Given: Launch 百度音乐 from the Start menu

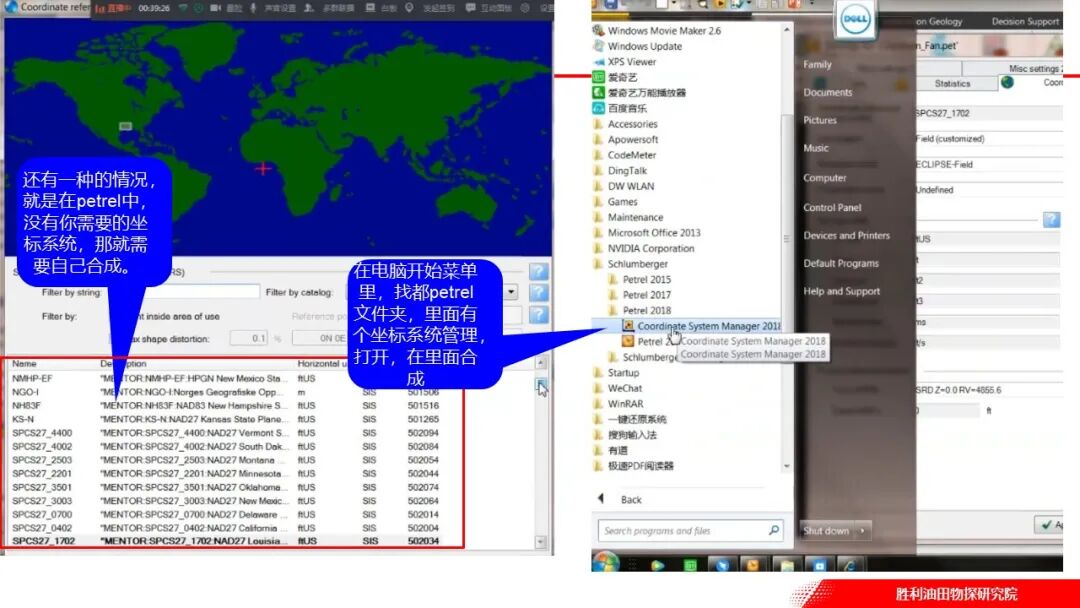Looking at the screenshot, I should 620,108.
